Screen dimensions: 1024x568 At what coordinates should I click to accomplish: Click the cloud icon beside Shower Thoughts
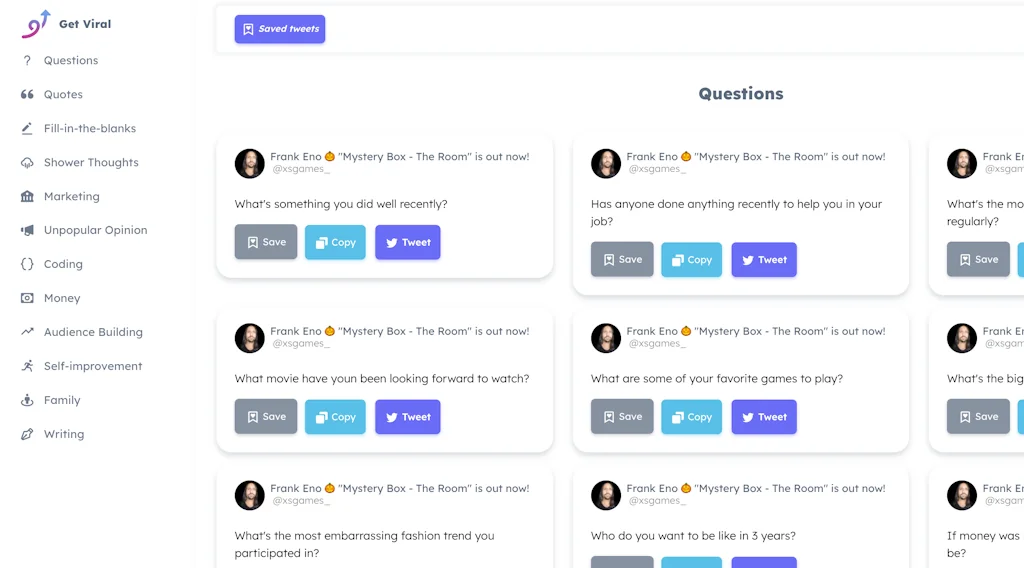(27, 162)
